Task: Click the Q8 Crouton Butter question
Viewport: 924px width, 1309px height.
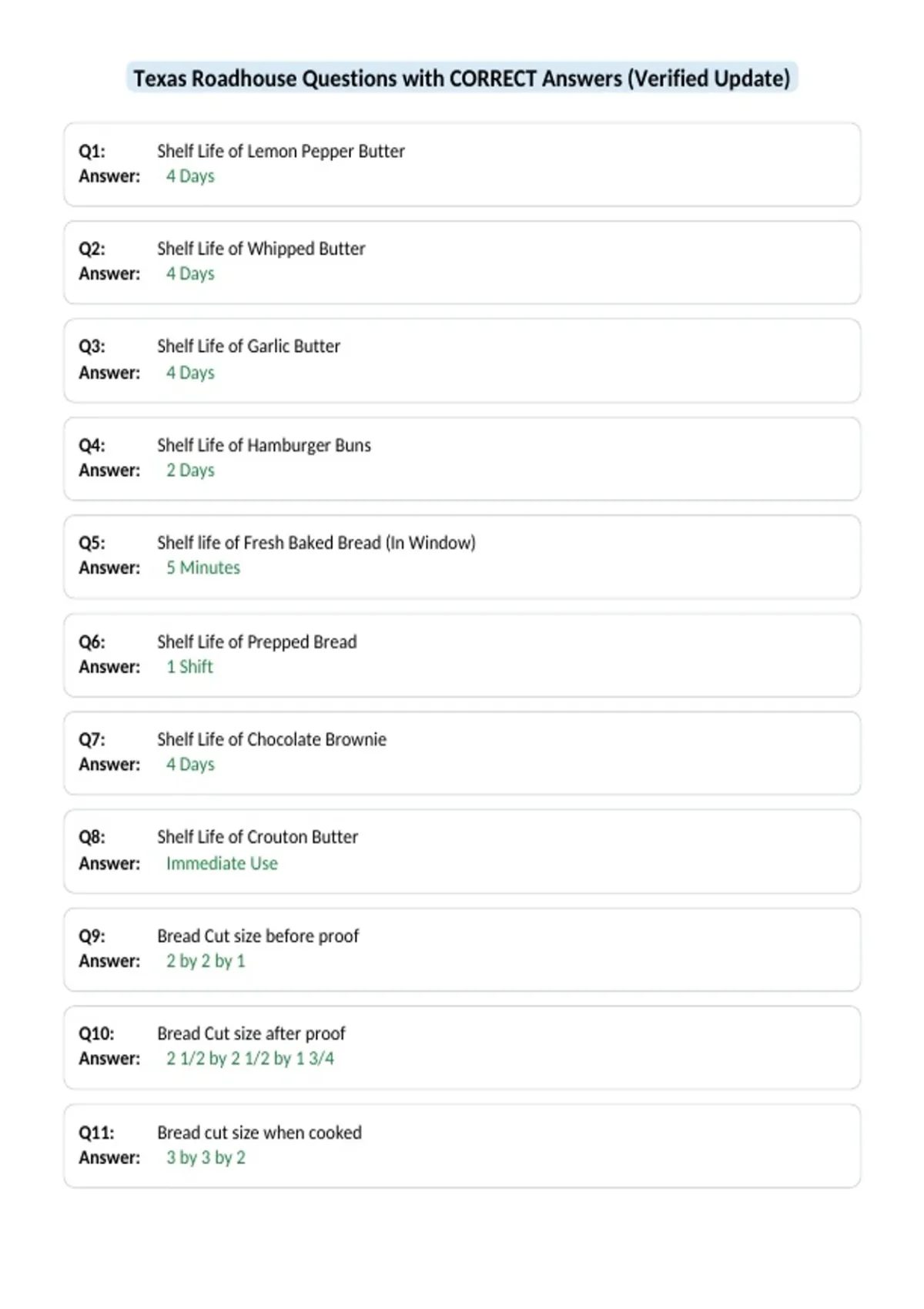Action: point(258,837)
